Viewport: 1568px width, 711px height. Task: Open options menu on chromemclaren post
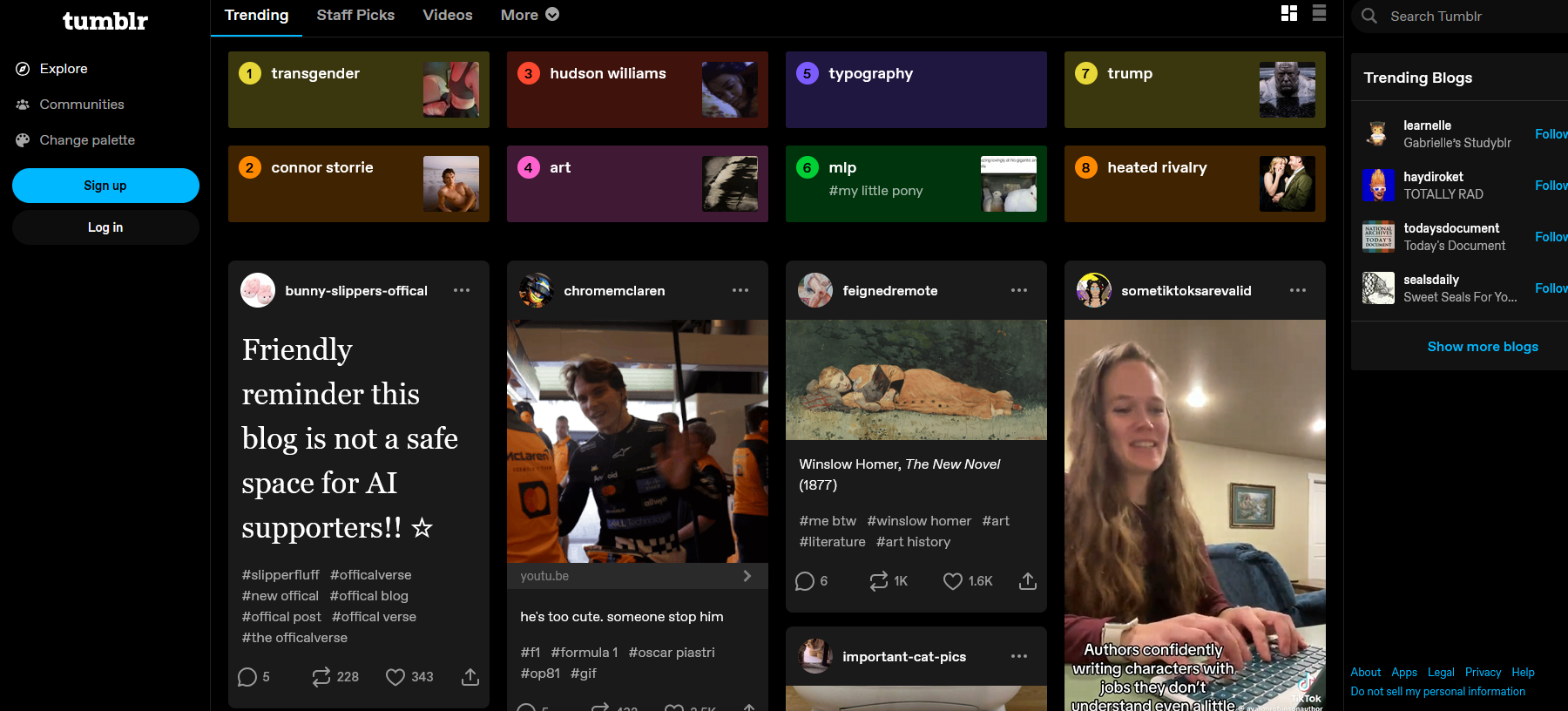pos(740,290)
